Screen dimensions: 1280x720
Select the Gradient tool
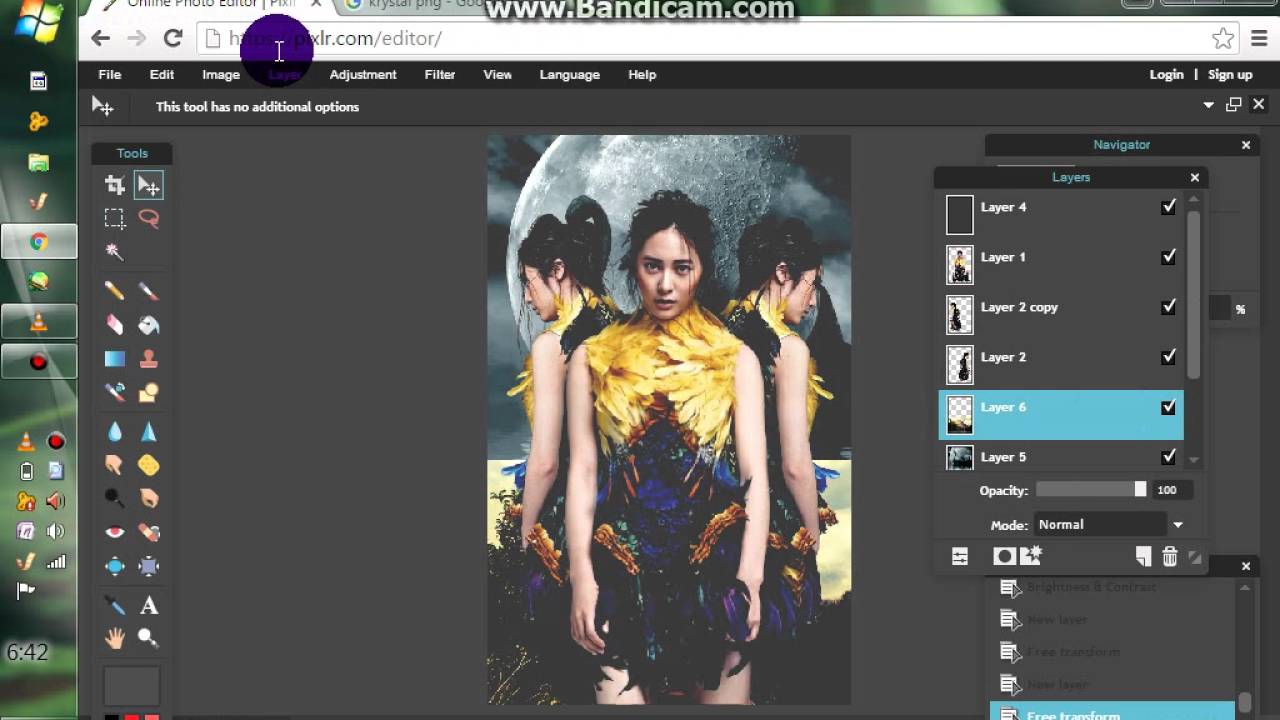coord(115,359)
